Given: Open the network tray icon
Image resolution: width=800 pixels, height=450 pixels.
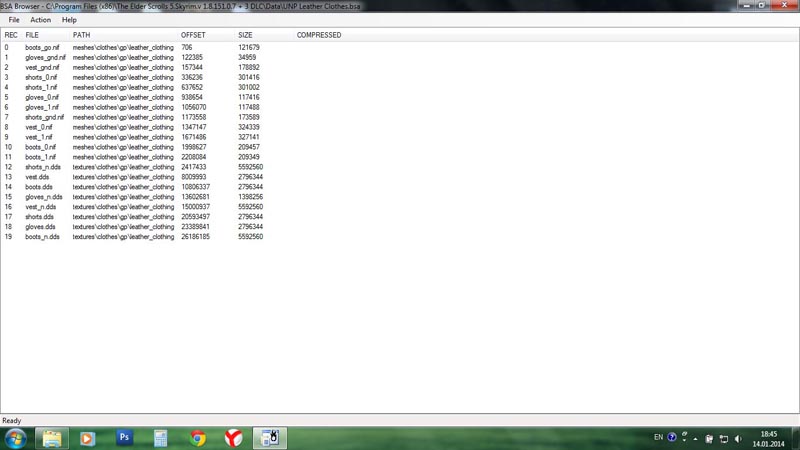Looking at the screenshot, I should [x=723, y=439].
